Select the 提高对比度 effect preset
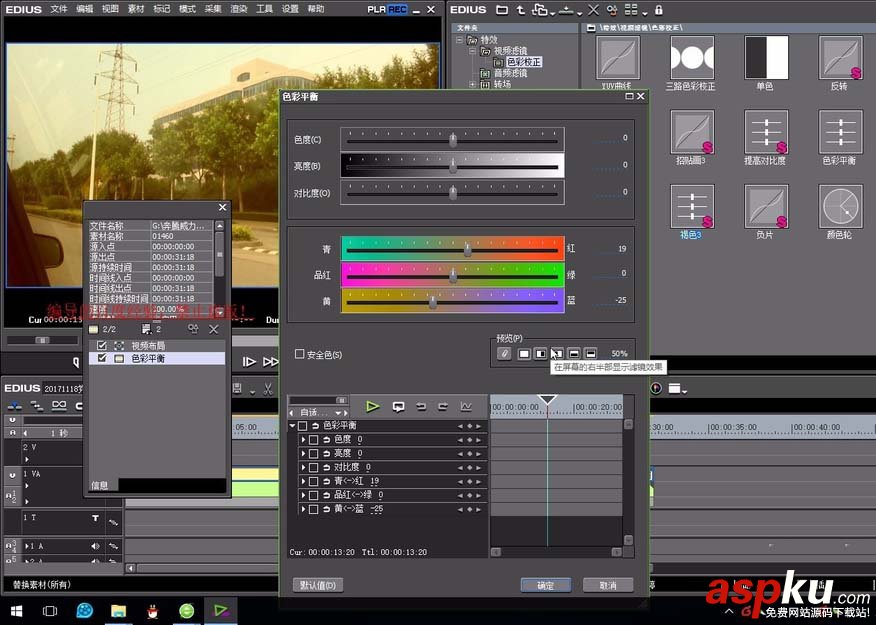This screenshot has width=876, height=625. pyautogui.click(x=766, y=132)
